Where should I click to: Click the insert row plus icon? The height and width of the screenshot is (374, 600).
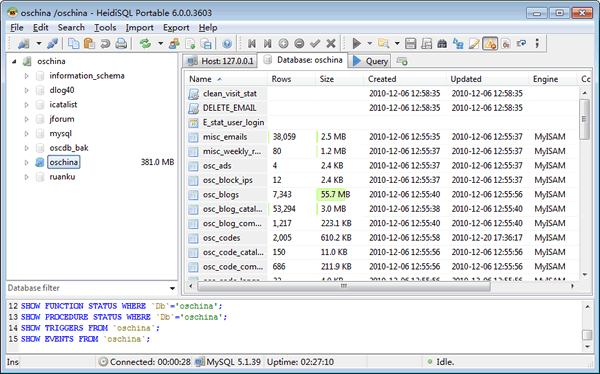283,44
